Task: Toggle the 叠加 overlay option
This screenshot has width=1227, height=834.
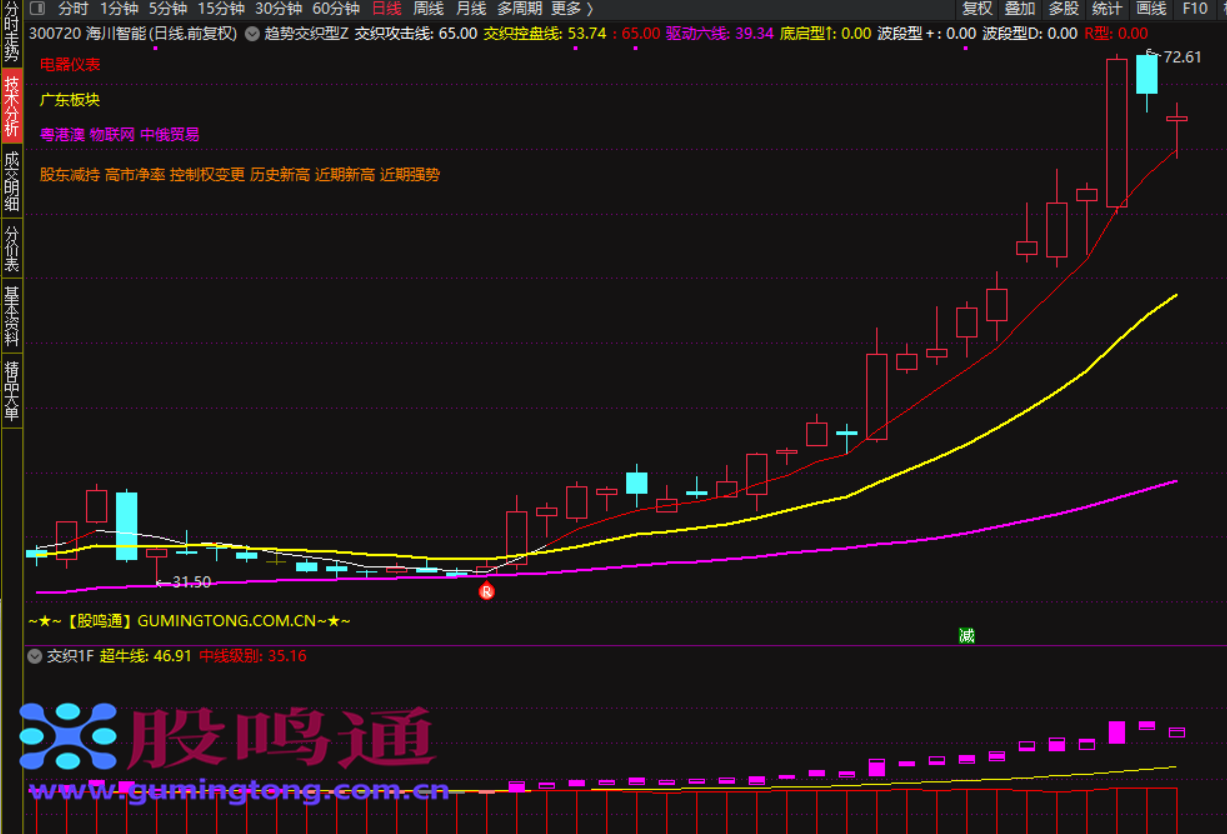Action: [1020, 9]
